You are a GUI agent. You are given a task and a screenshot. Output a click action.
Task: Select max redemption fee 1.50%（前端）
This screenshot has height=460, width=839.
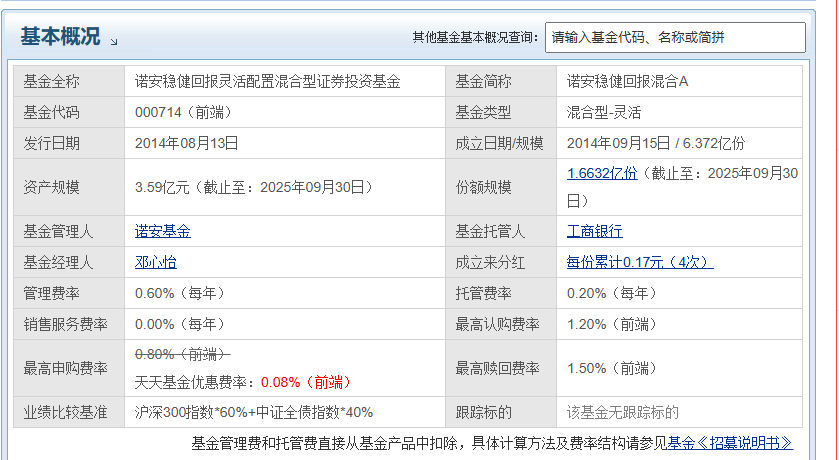(x=612, y=369)
